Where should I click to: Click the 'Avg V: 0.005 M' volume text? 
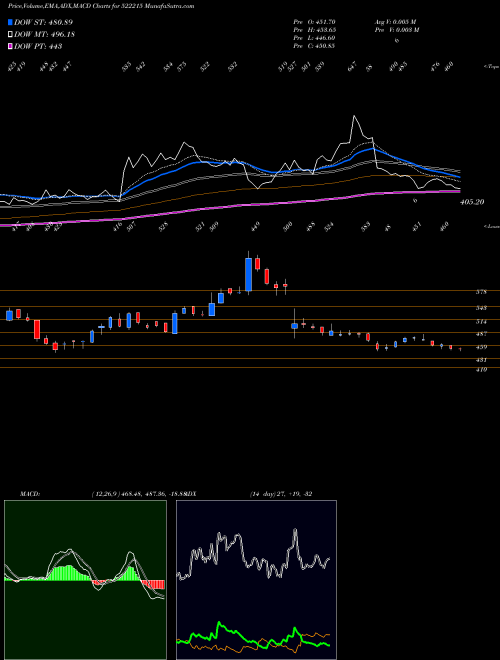(x=395, y=22)
